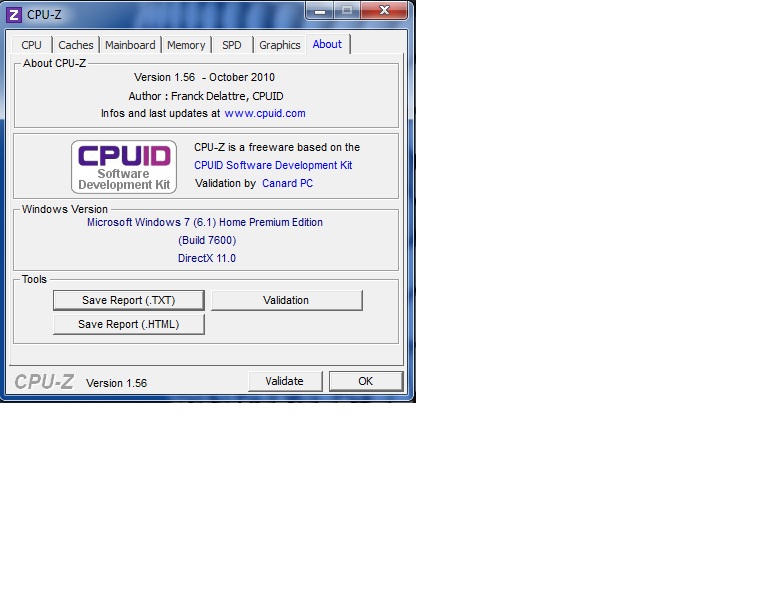Click the Validation button in Tools
The image size is (768, 614).
coord(287,300)
